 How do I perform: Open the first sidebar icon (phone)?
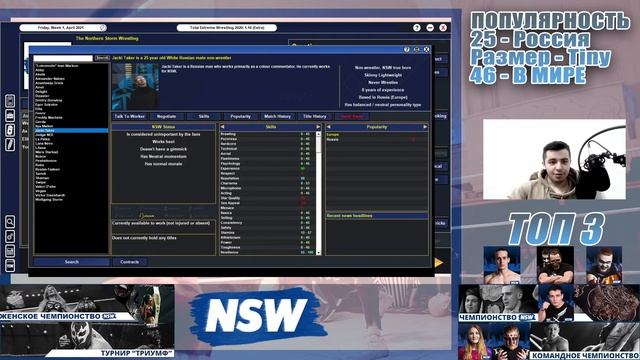tap(10, 100)
